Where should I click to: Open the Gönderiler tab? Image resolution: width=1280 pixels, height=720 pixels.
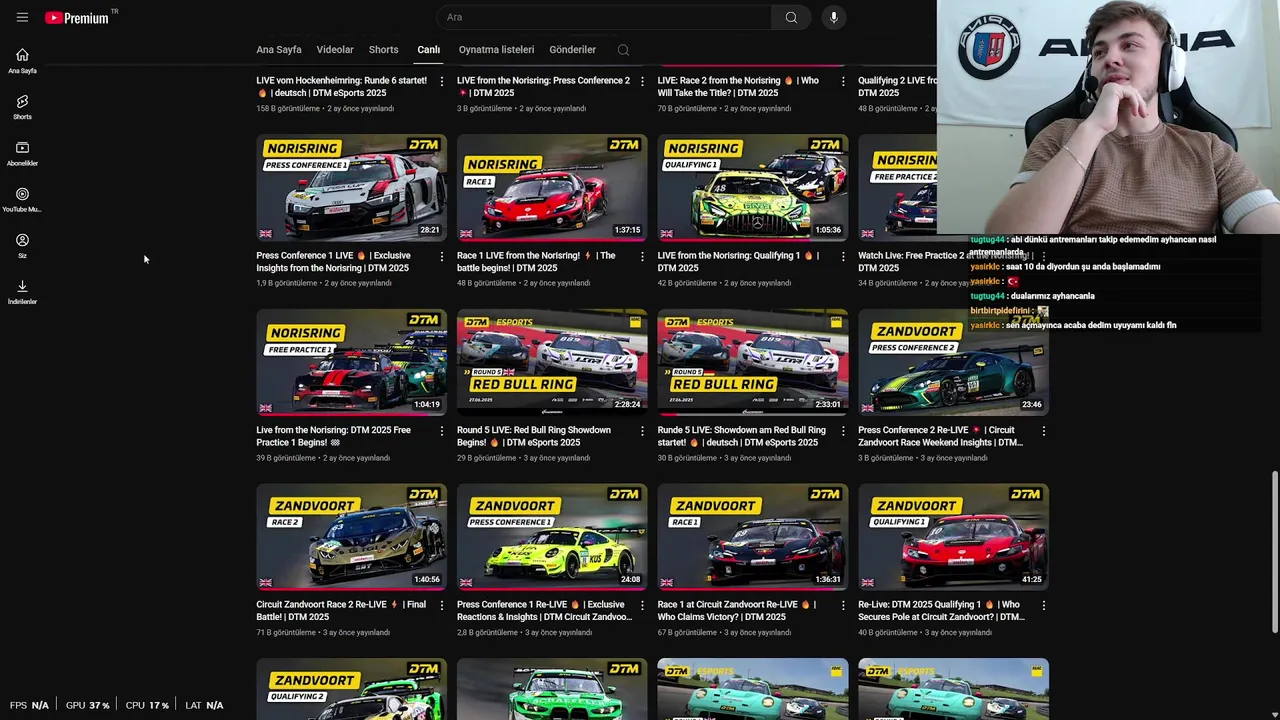(x=572, y=50)
